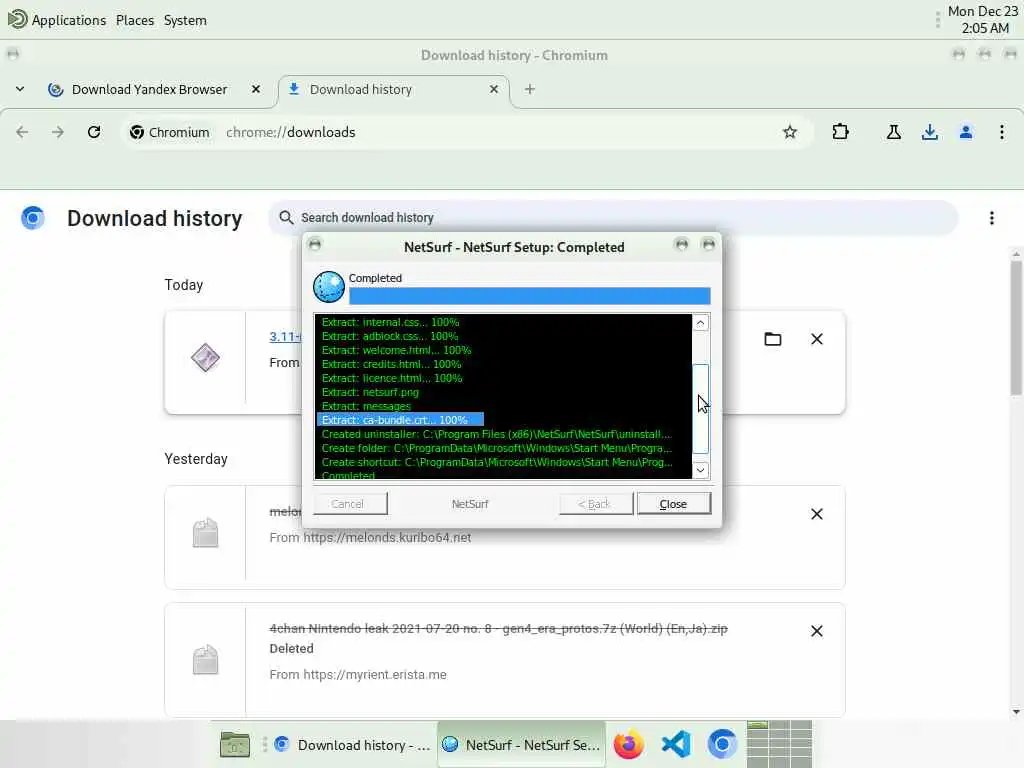Viewport: 1024px width, 768px height.
Task: Select the Download history tab
Action: tap(393, 89)
